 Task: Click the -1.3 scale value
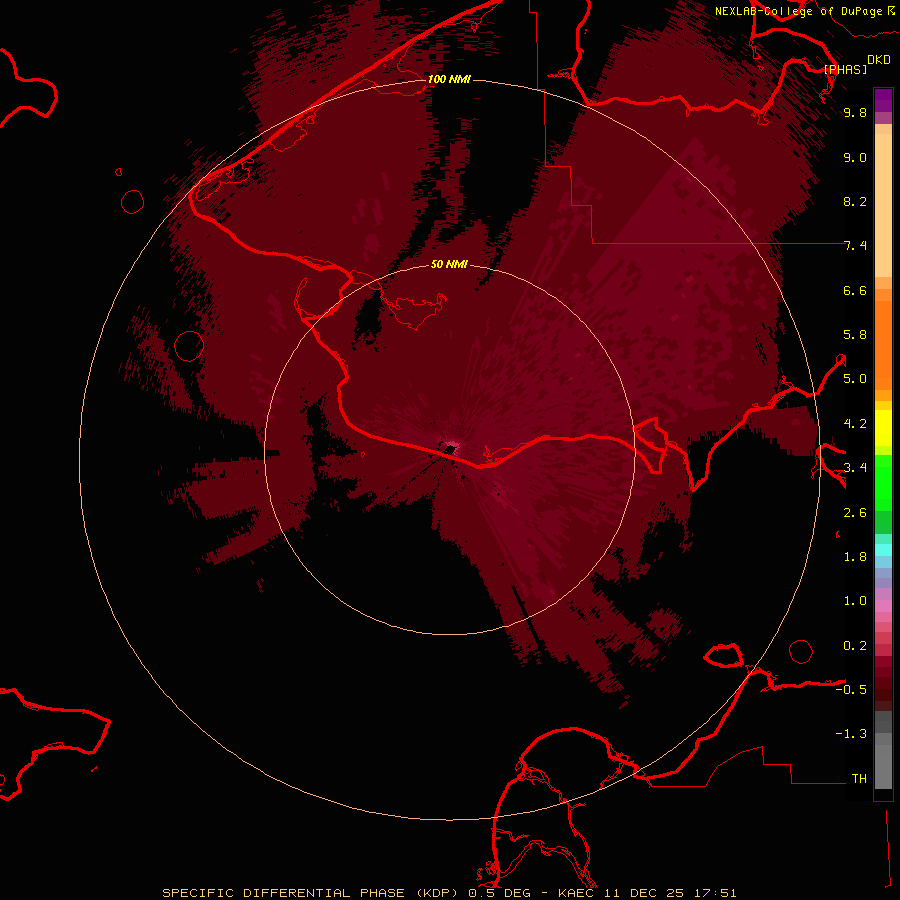point(851,734)
